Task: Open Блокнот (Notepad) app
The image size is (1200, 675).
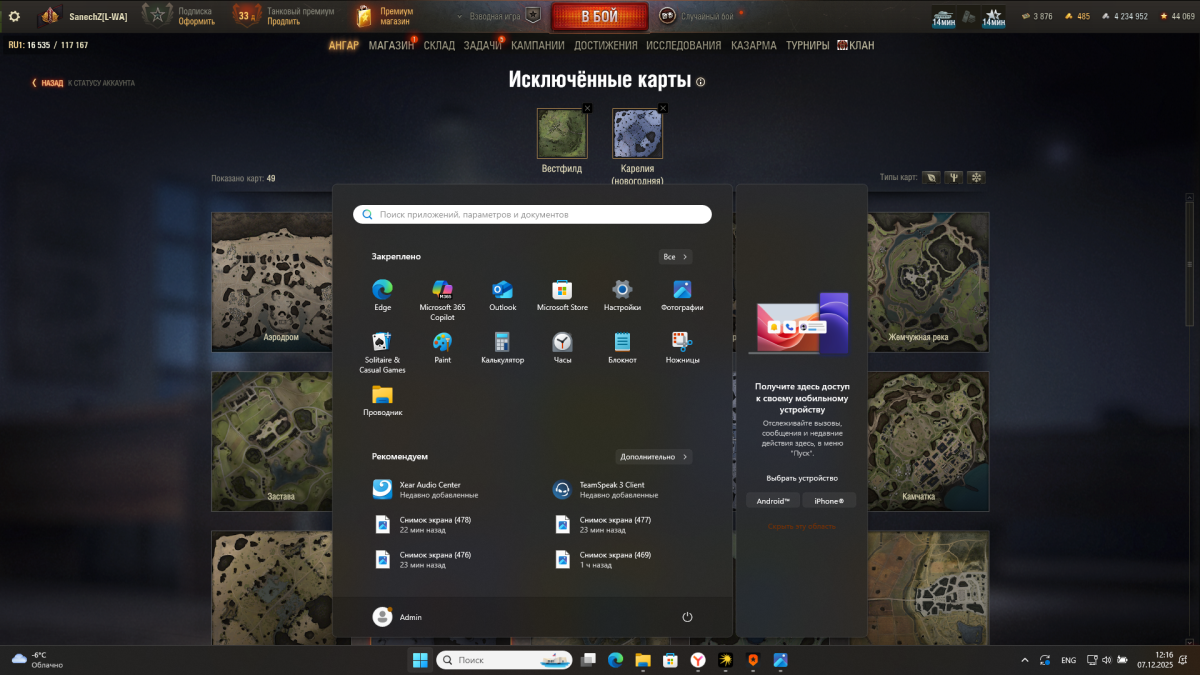Action: 622,348
